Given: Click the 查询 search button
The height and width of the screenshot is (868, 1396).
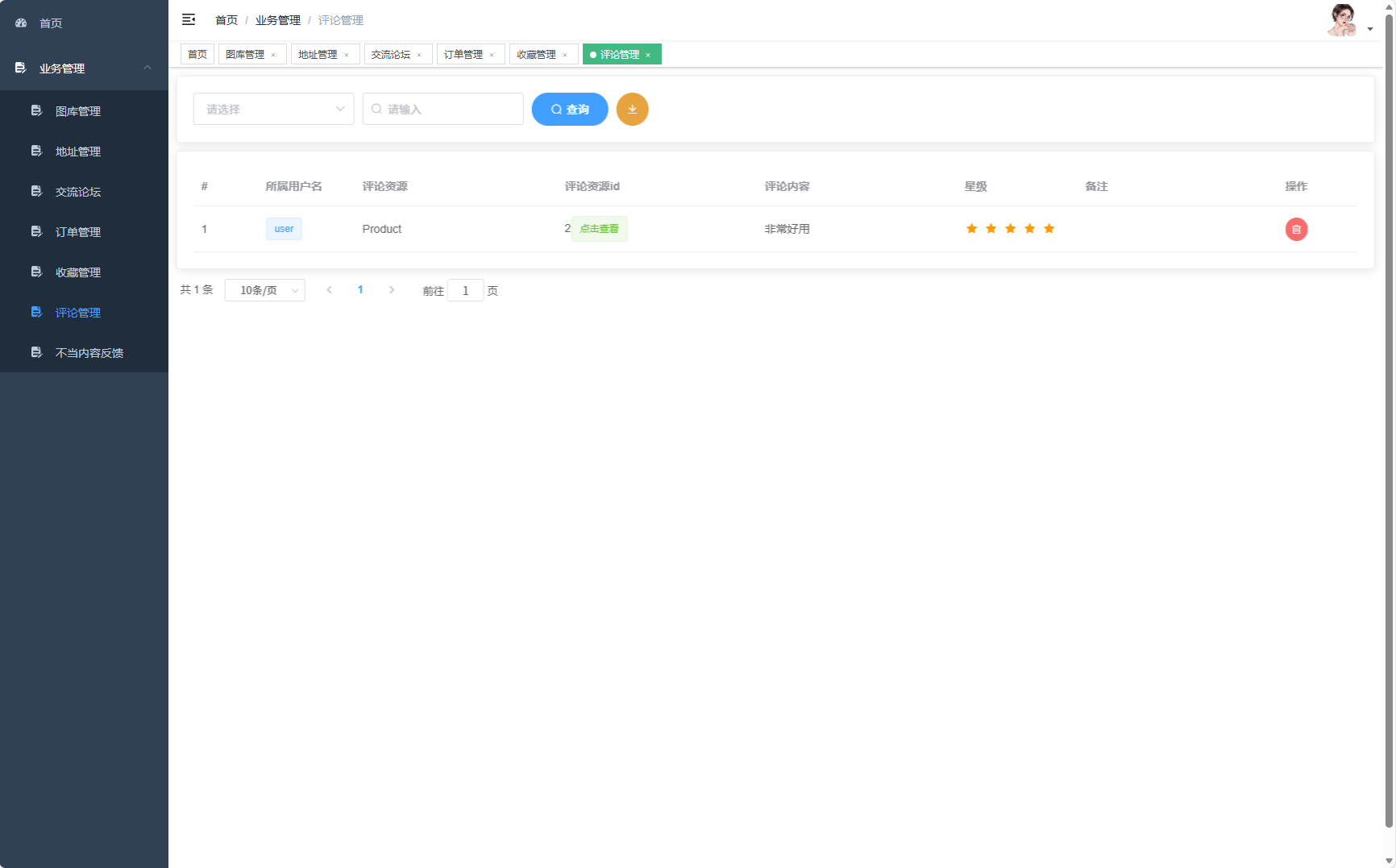Looking at the screenshot, I should (x=569, y=110).
